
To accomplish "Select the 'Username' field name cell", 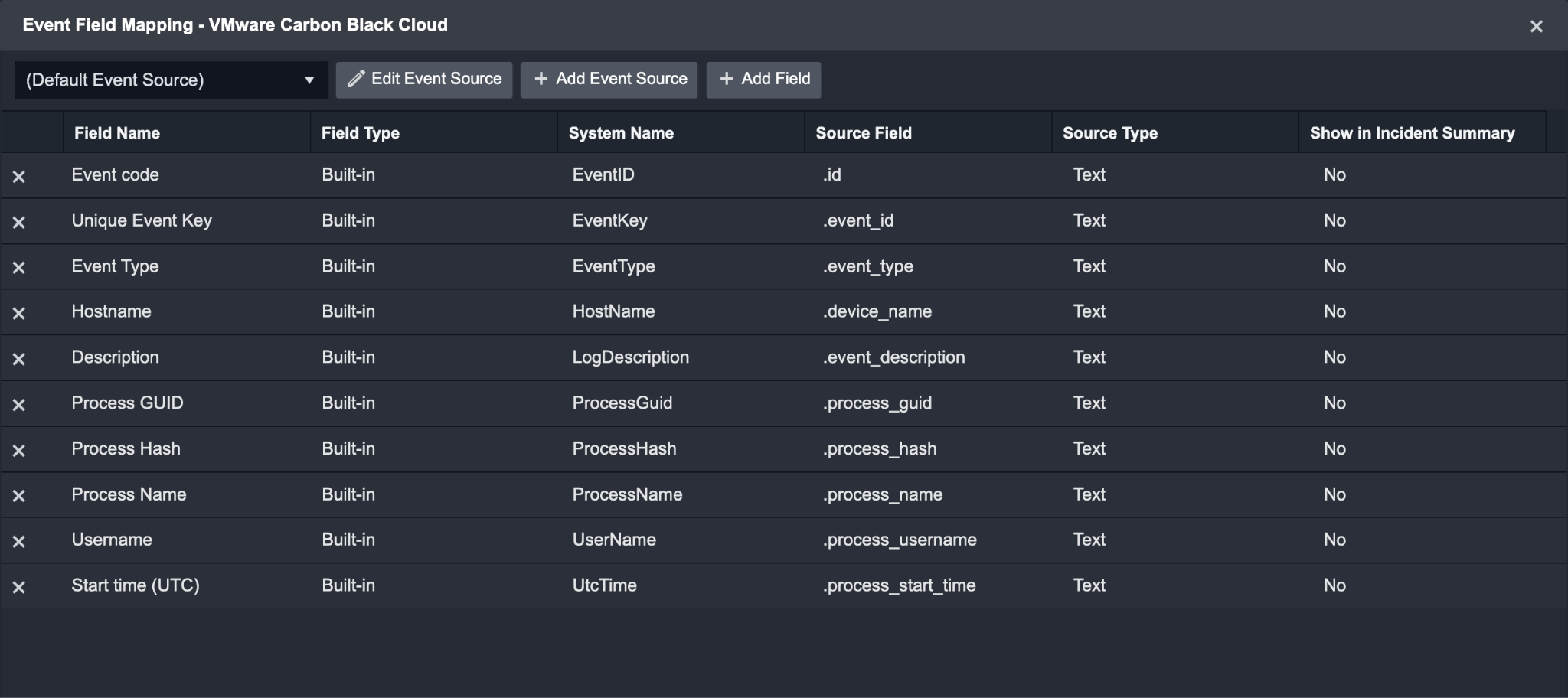I will tap(112, 540).
